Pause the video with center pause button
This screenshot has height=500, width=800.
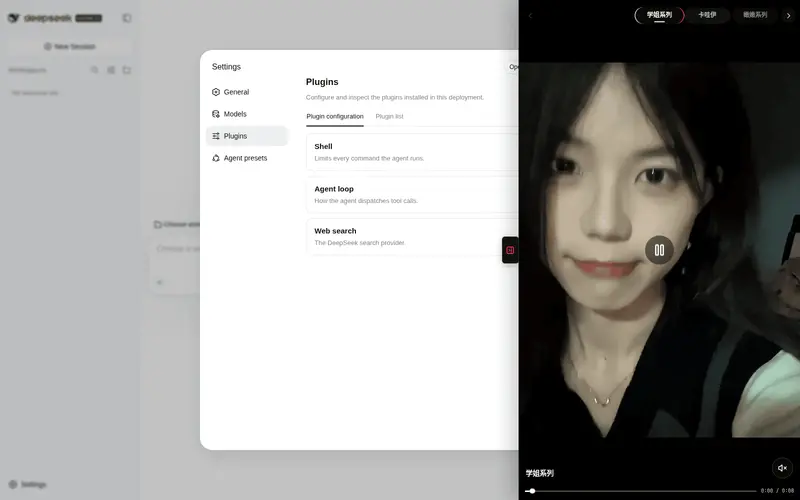(659, 250)
